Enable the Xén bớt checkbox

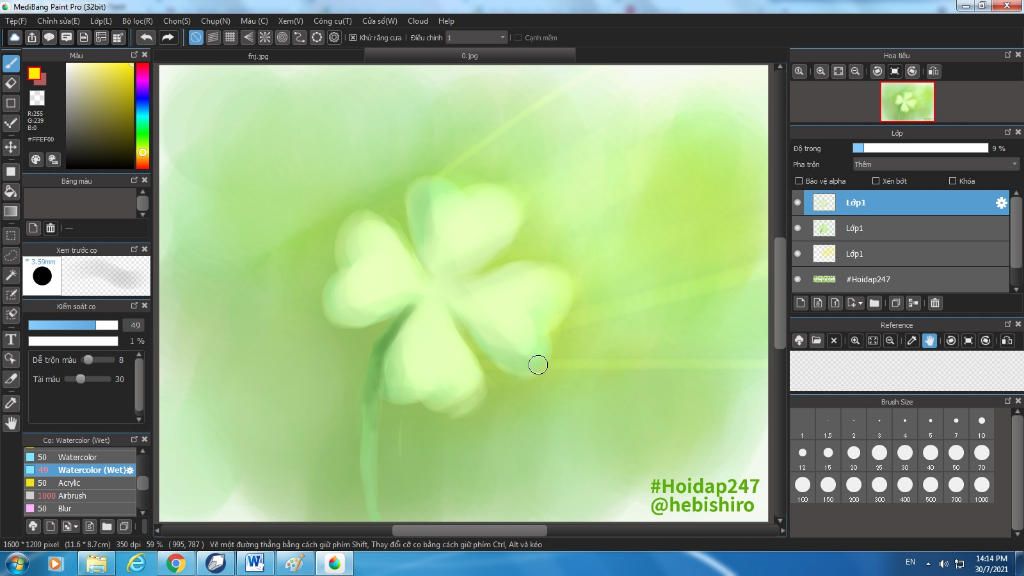click(876, 181)
